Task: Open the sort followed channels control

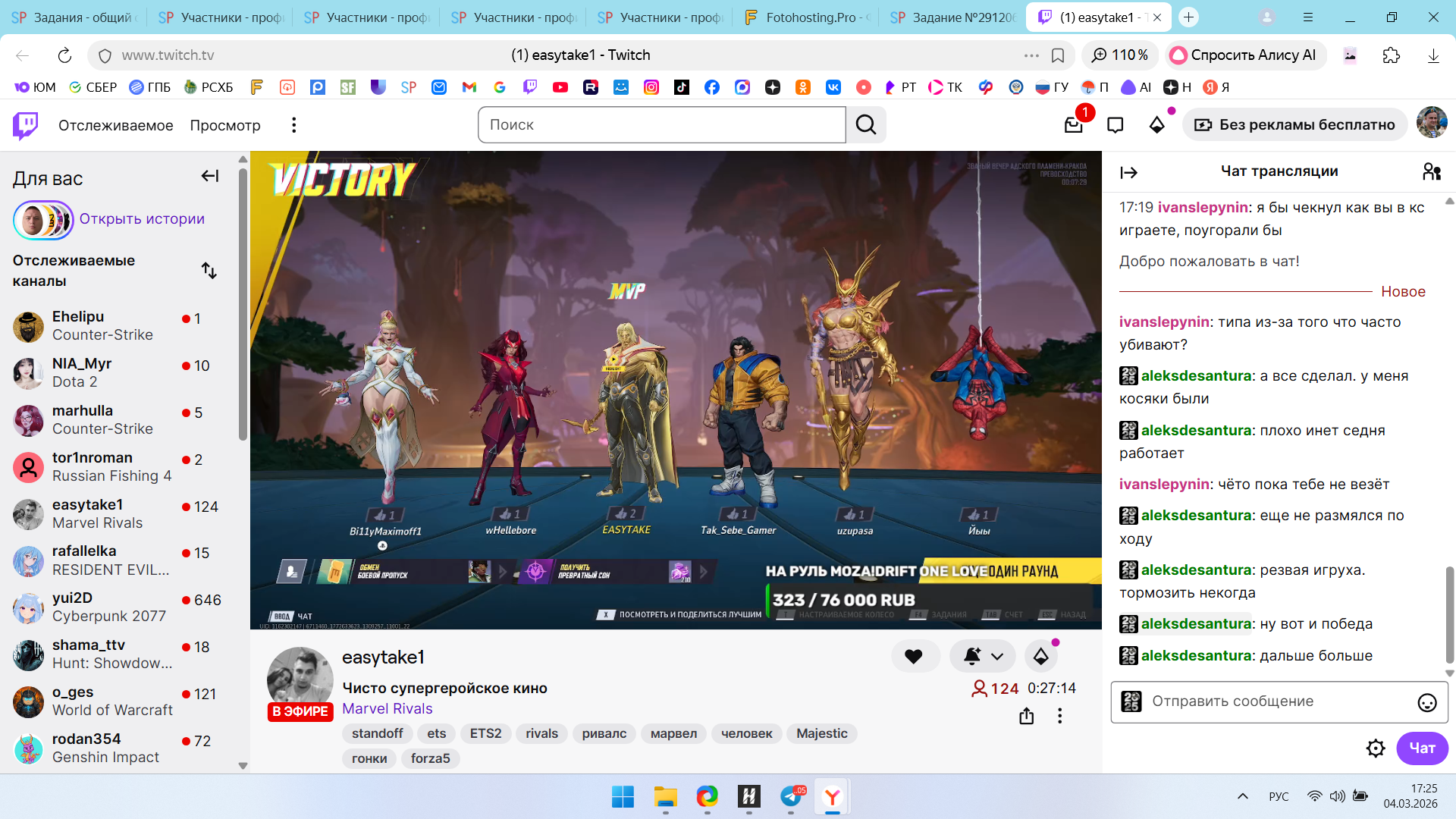Action: click(x=209, y=271)
